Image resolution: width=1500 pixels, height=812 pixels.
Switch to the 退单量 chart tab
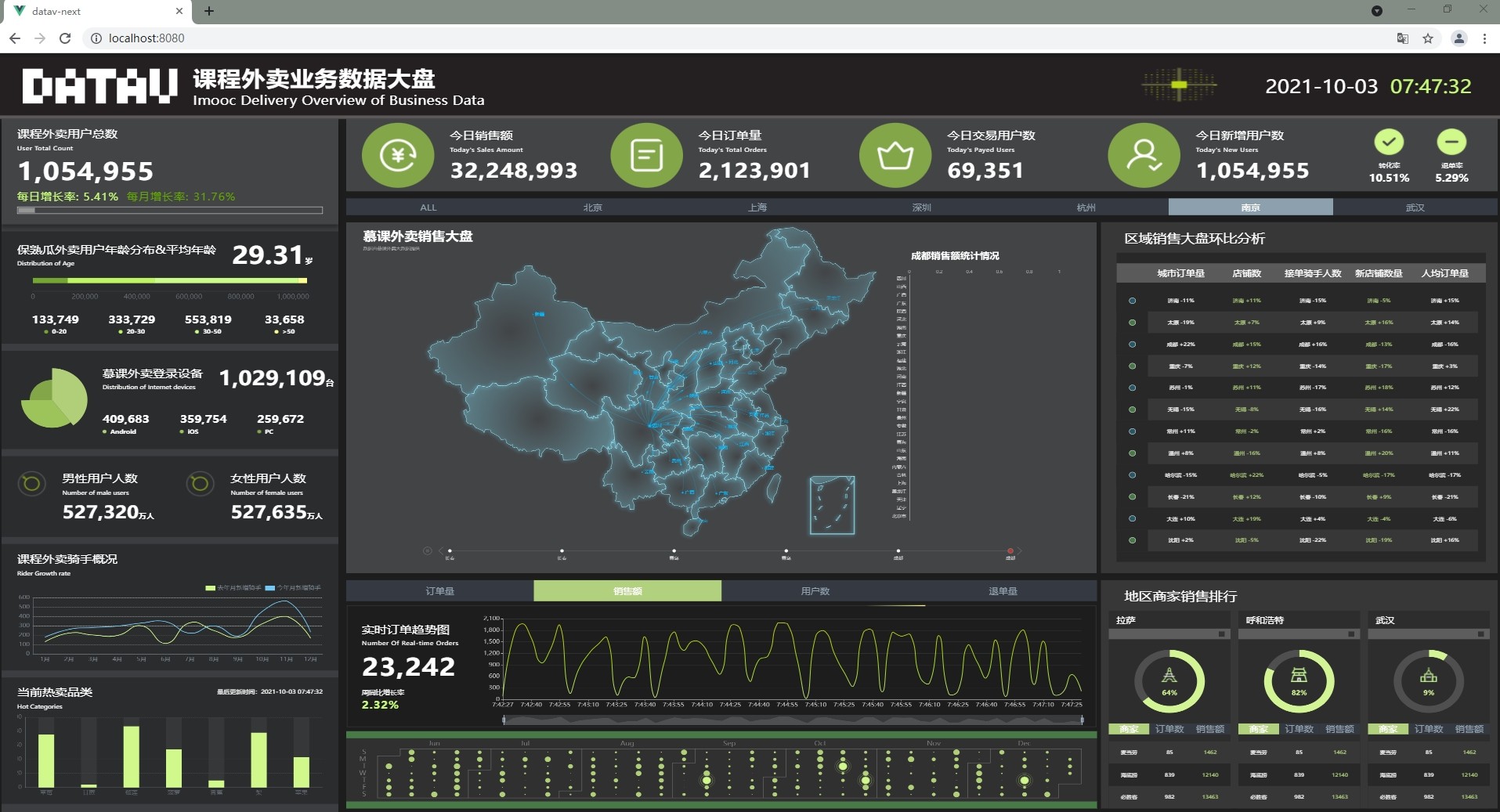click(x=1003, y=591)
